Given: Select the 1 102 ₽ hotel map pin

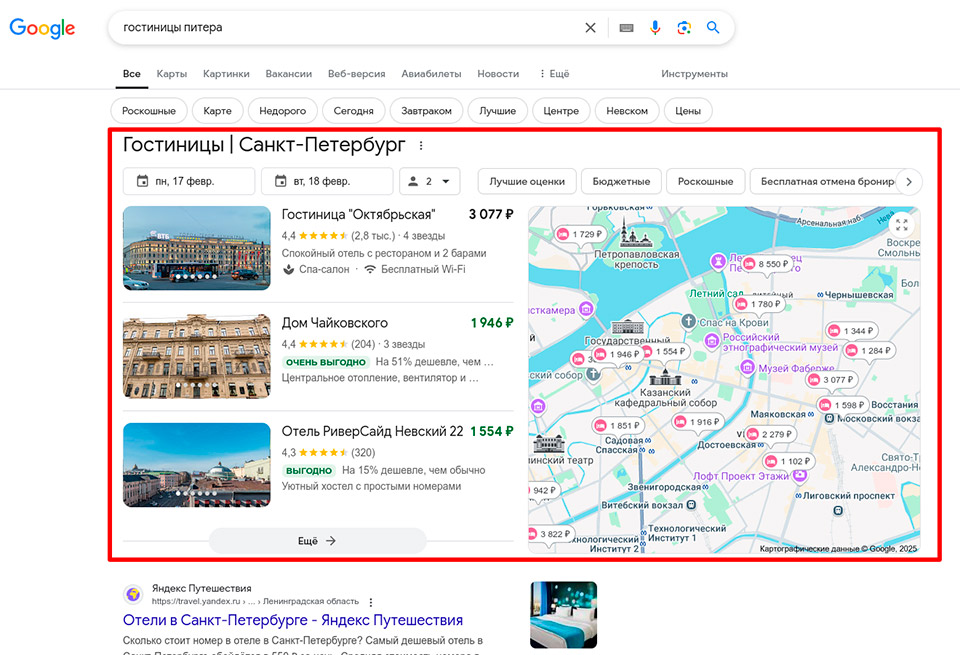Looking at the screenshot, I should coord(788,461).
